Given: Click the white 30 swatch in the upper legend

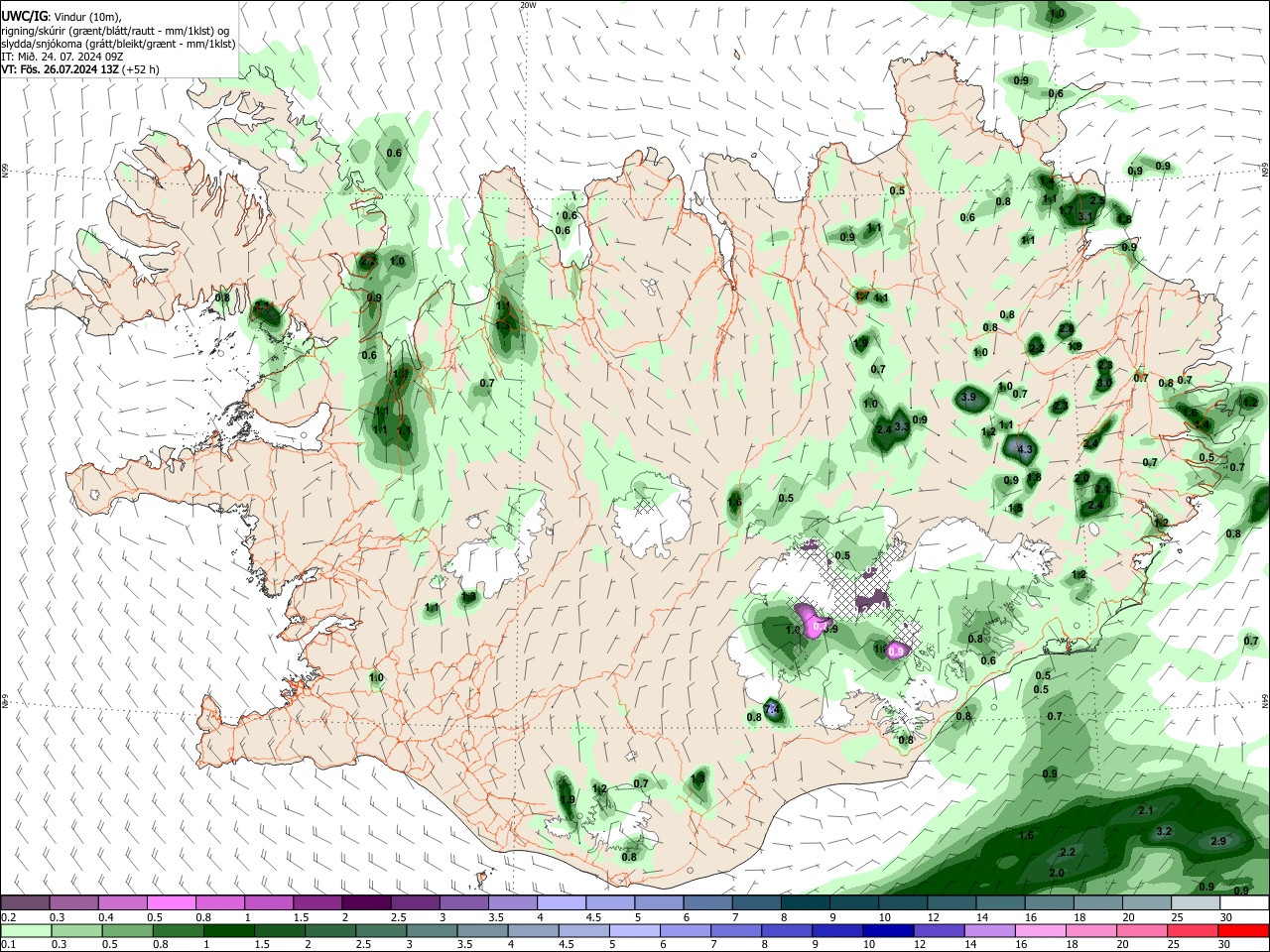Looking at the screenshot, I should [x=1244, y=902].
